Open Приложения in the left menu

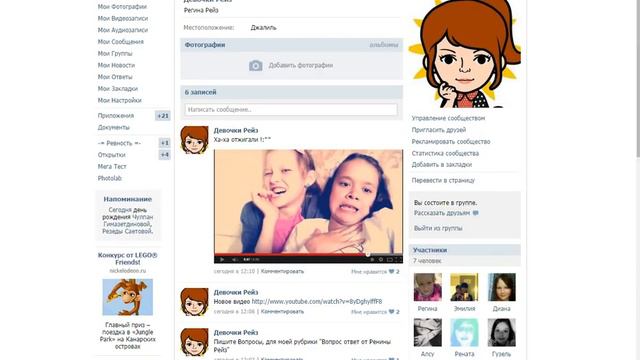pyautogui.click(x=116, y=116)
